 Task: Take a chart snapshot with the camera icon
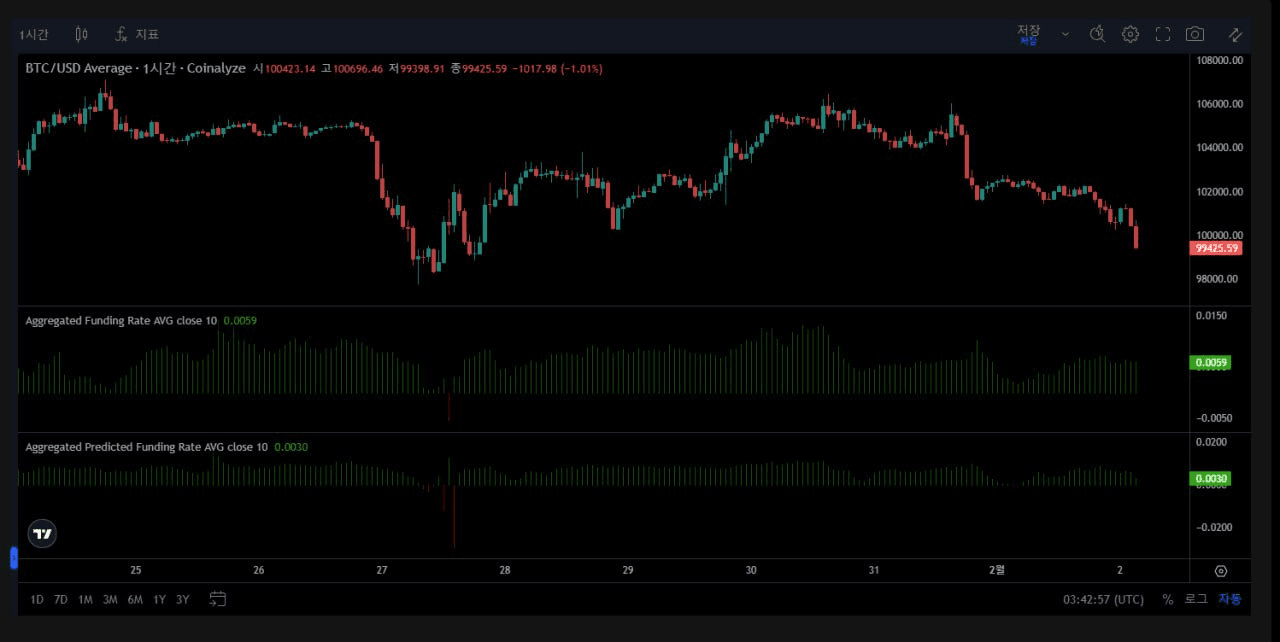(1195, 33)
